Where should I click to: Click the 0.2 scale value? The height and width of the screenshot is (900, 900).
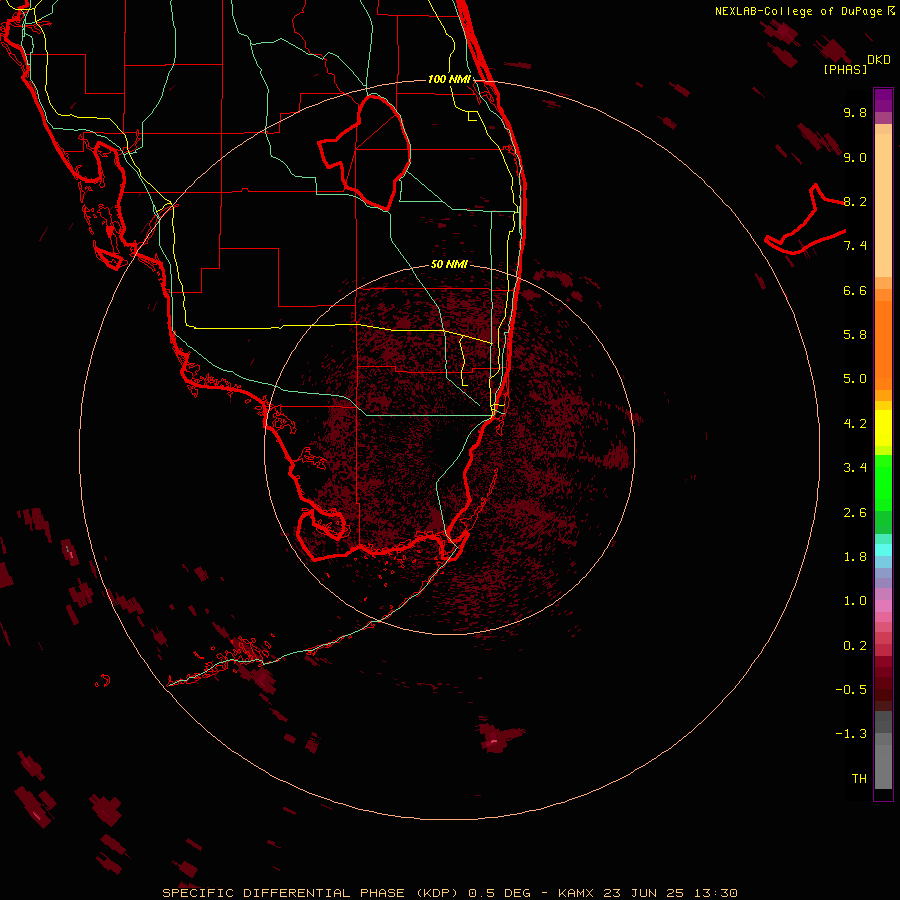click(855, 646)
